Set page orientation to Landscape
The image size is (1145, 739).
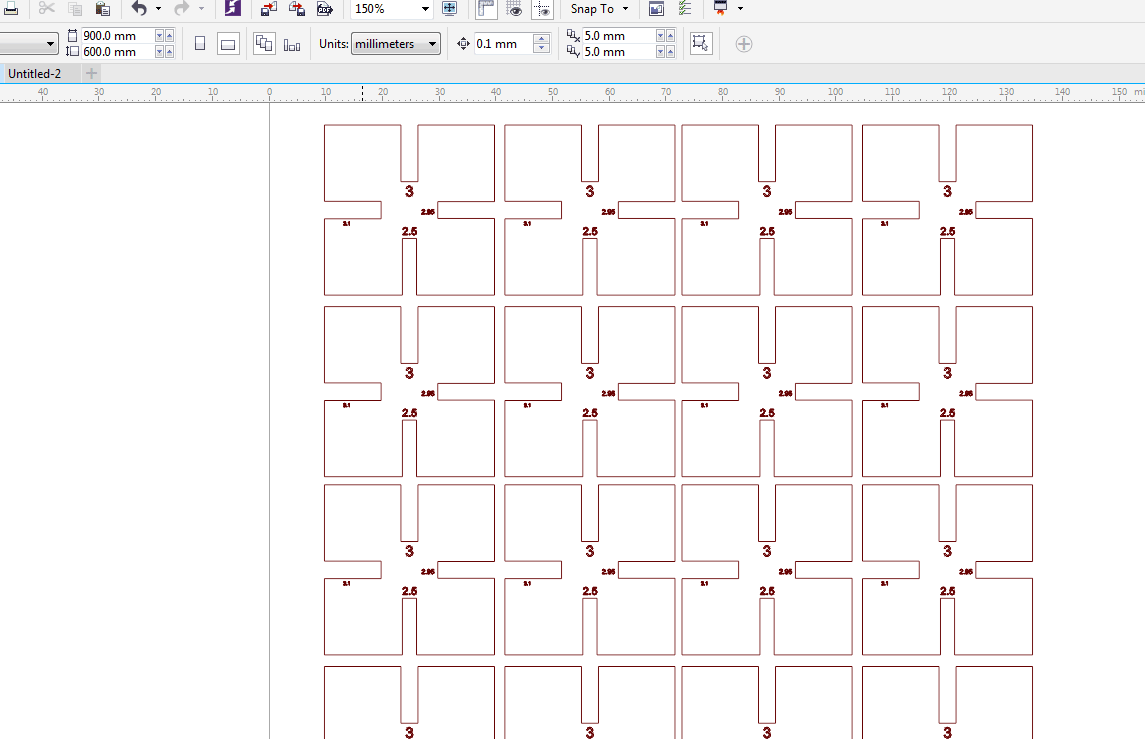228,44
